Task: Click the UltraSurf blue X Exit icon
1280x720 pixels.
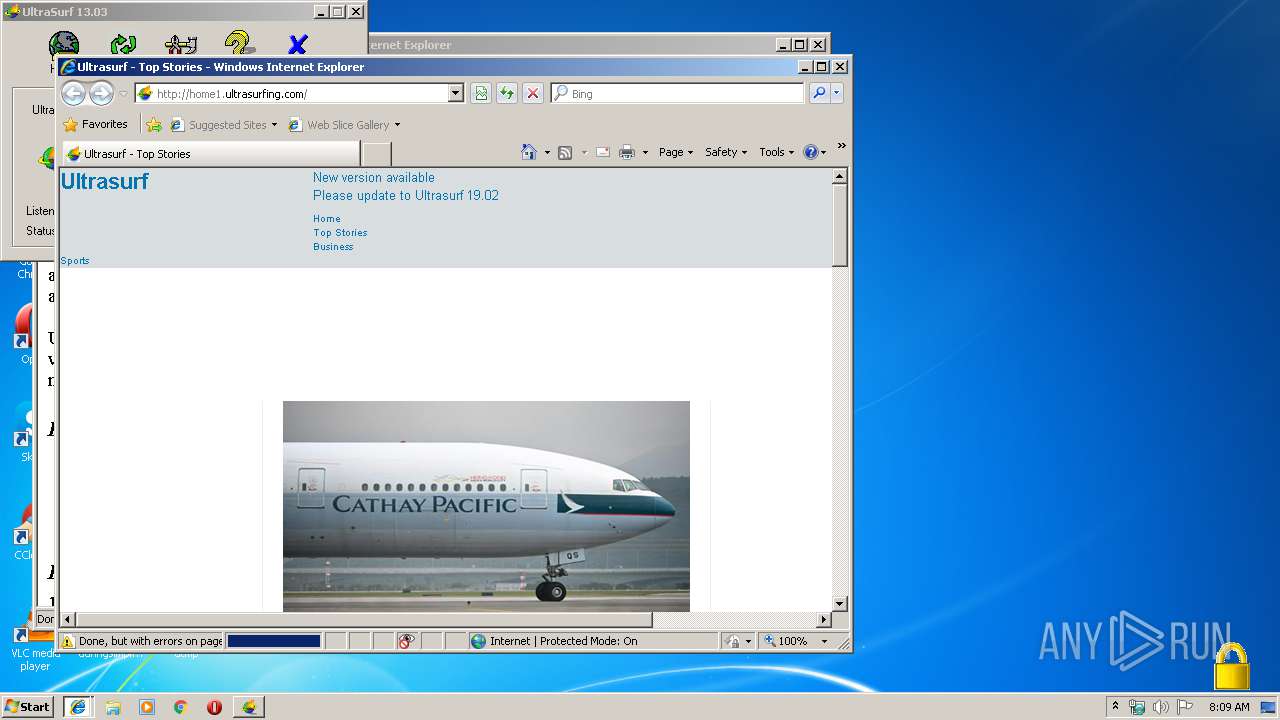Action: pyautogui.click(x=297, y=44)
